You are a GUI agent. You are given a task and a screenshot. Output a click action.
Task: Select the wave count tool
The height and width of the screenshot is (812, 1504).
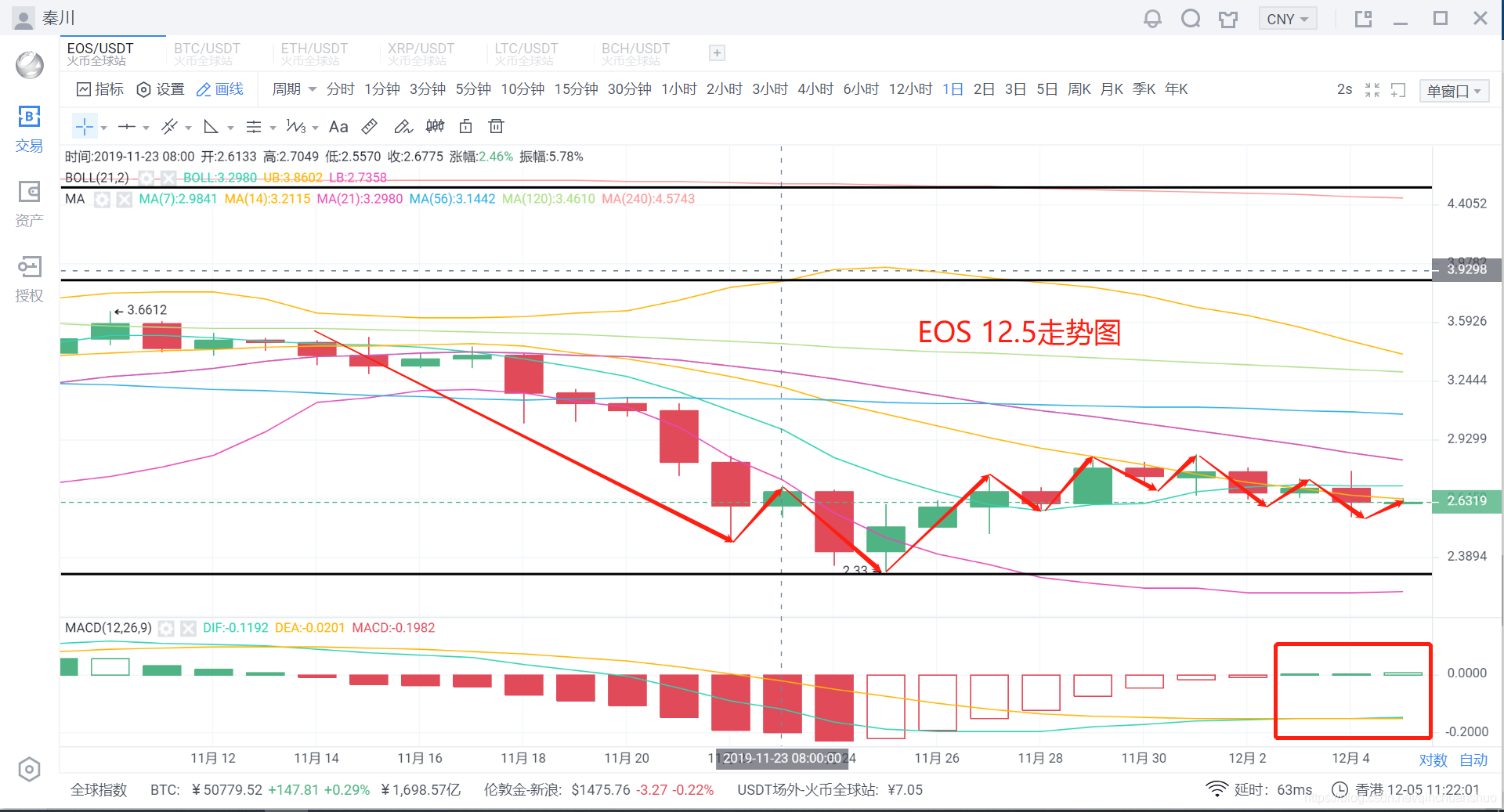pos(296,126)
